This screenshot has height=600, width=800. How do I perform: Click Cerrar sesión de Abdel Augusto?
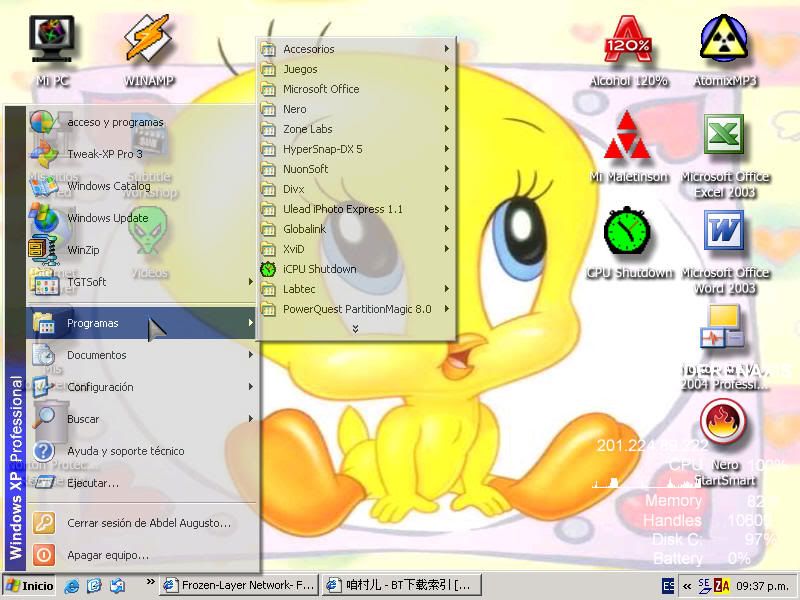point(141,523)
